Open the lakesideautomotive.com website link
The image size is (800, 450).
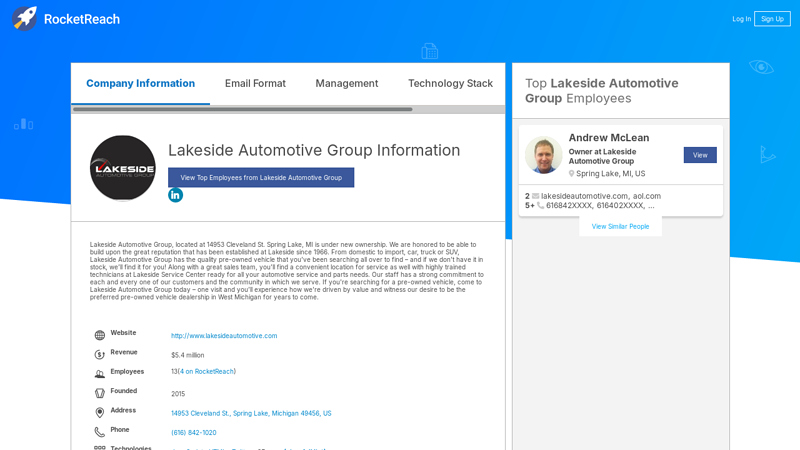click(224, 336)
